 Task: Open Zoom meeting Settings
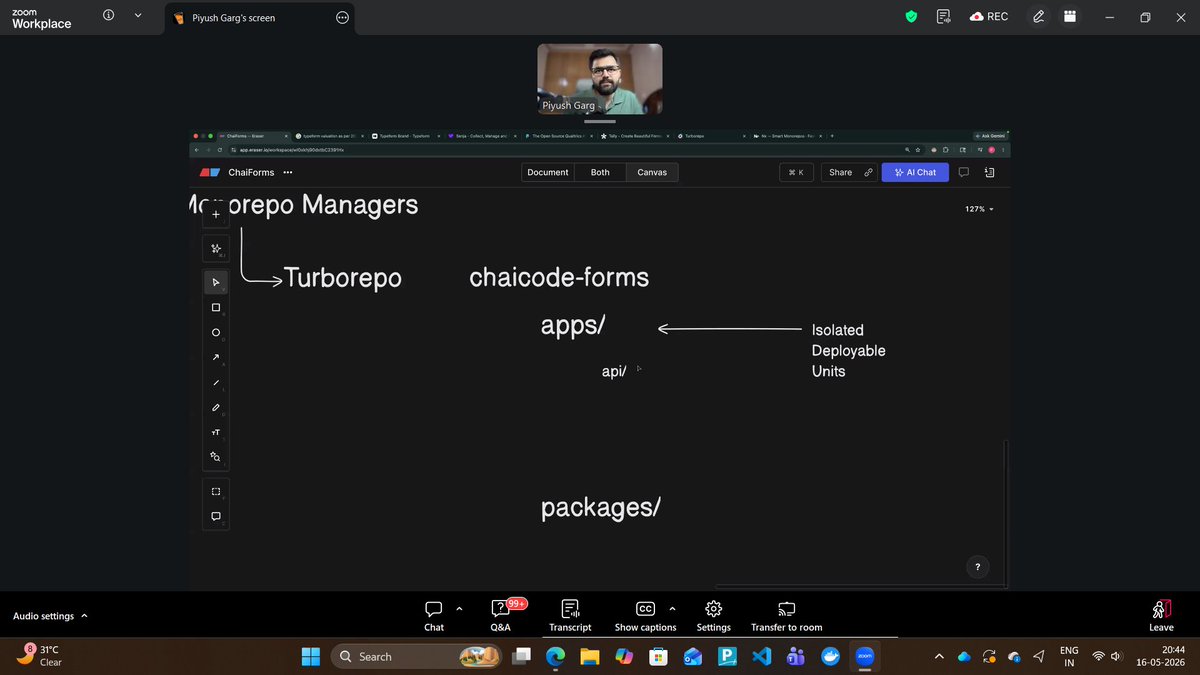(714, 615)
